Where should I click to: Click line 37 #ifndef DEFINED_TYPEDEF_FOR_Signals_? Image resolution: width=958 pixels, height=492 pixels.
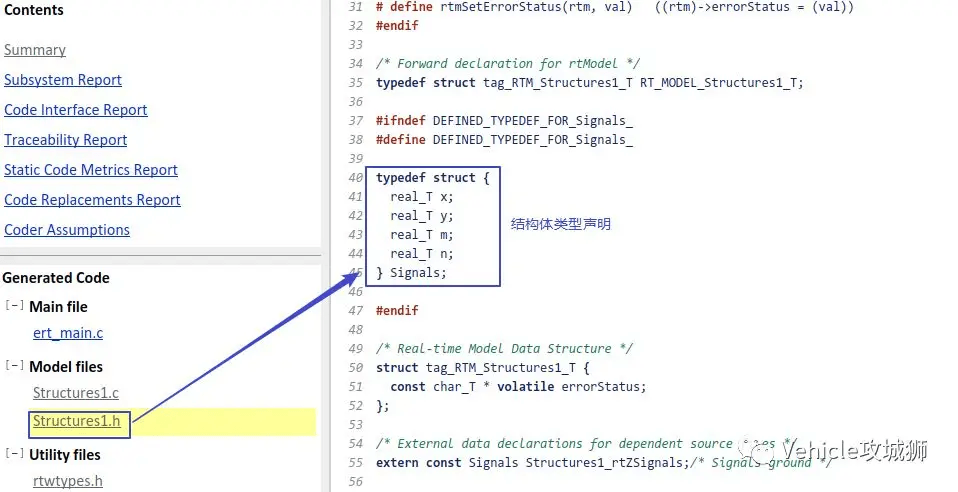click(x=504, y=120)
